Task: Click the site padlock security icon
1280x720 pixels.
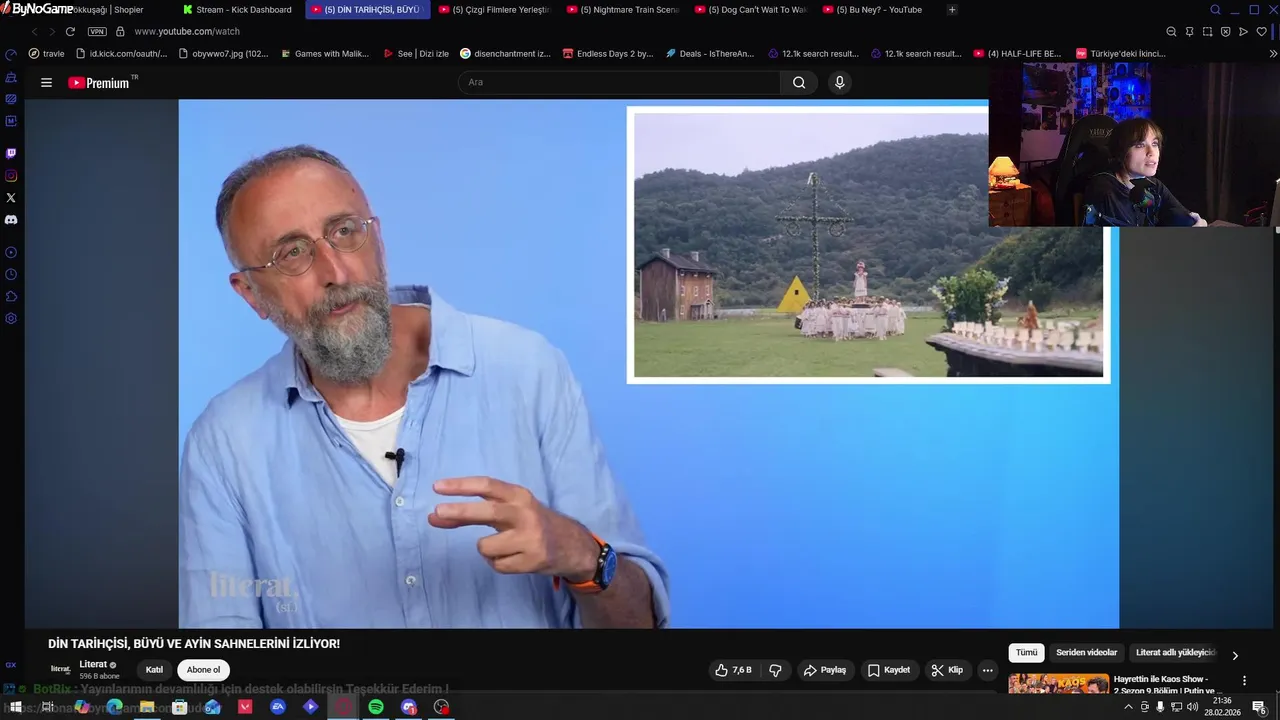Action: (121, 32)
